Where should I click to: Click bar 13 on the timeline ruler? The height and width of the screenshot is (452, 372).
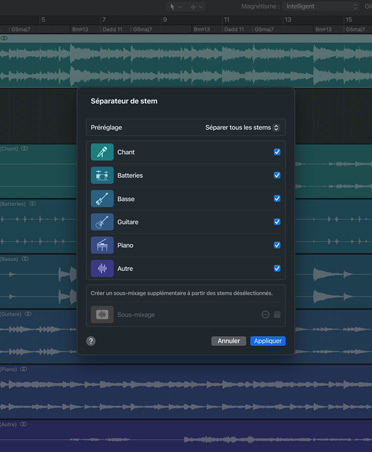(288, 20)
